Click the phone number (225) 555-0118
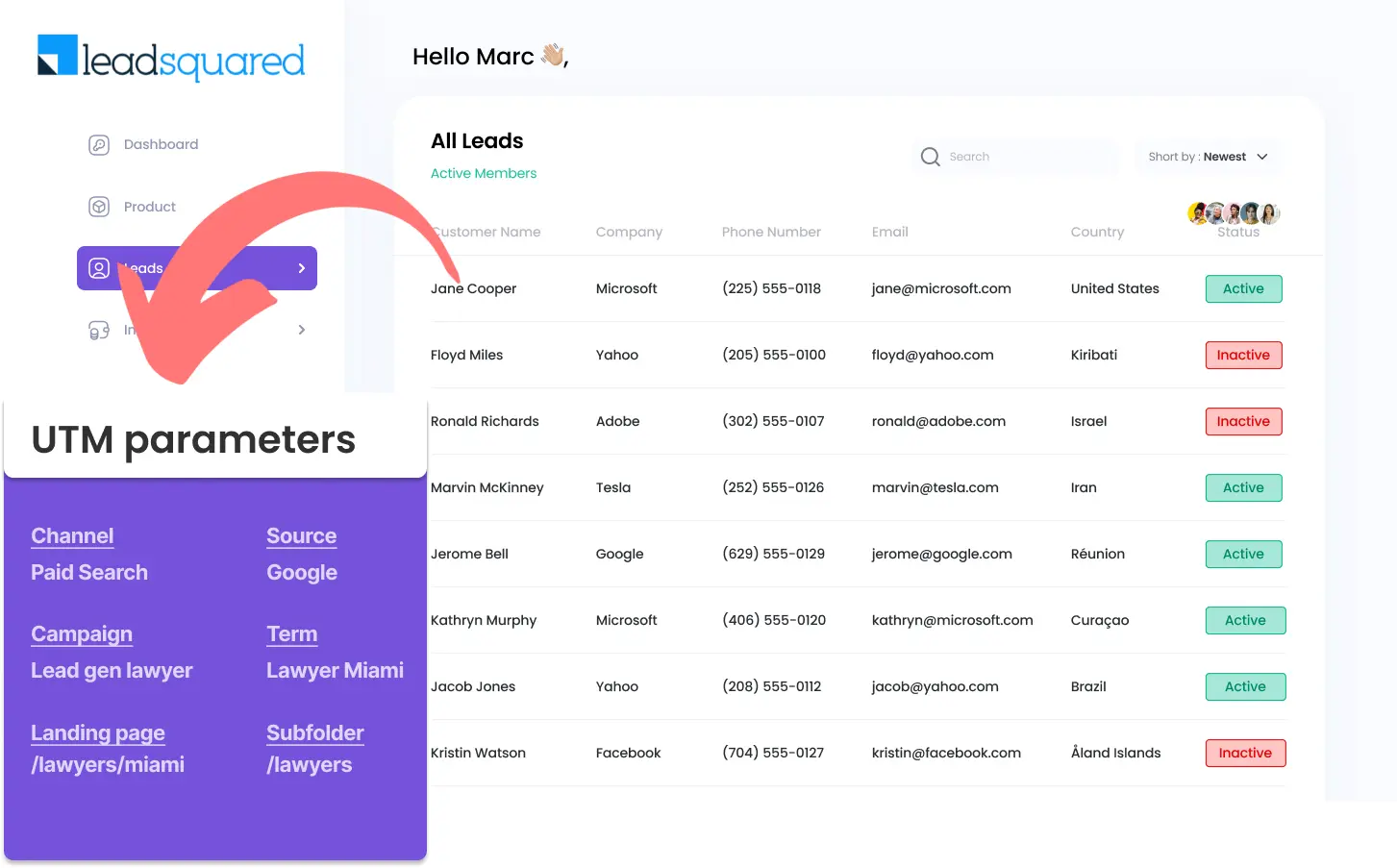Image resolution: width=1397 pixels, height=868 pixels. (771, 288)
